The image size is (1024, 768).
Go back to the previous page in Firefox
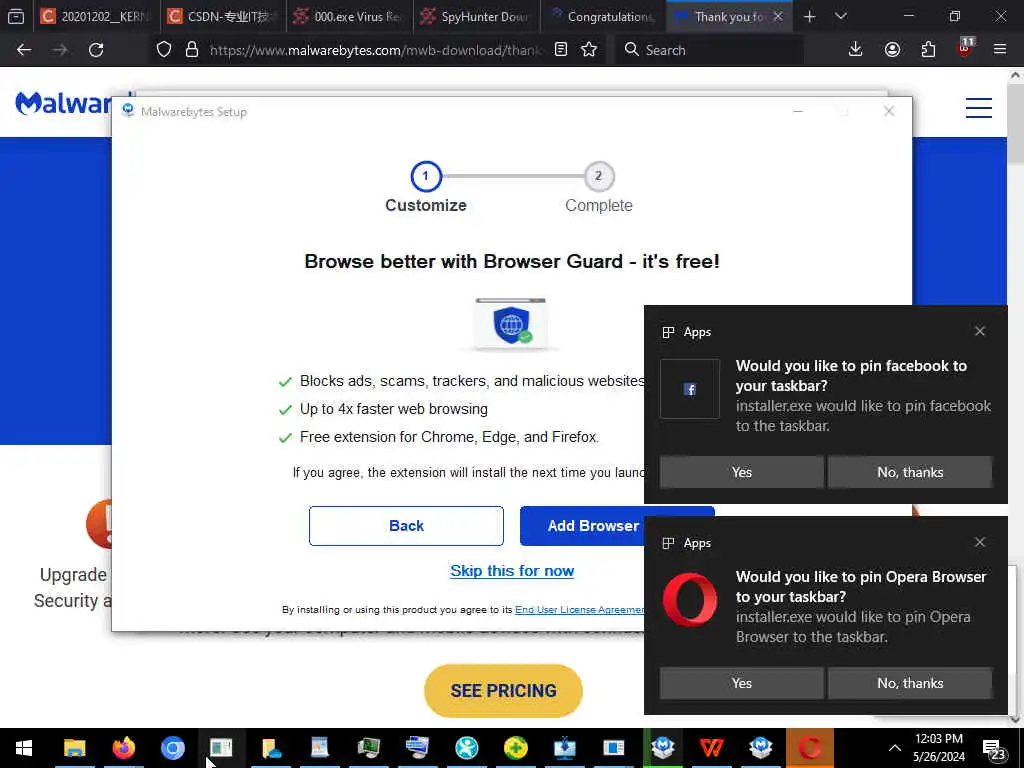pos(24,50)
